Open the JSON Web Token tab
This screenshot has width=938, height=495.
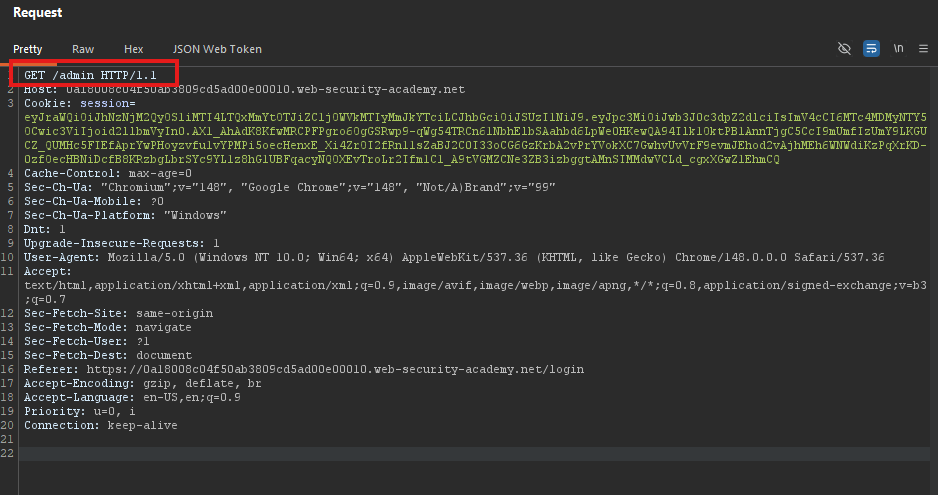[x=217, y=49]
